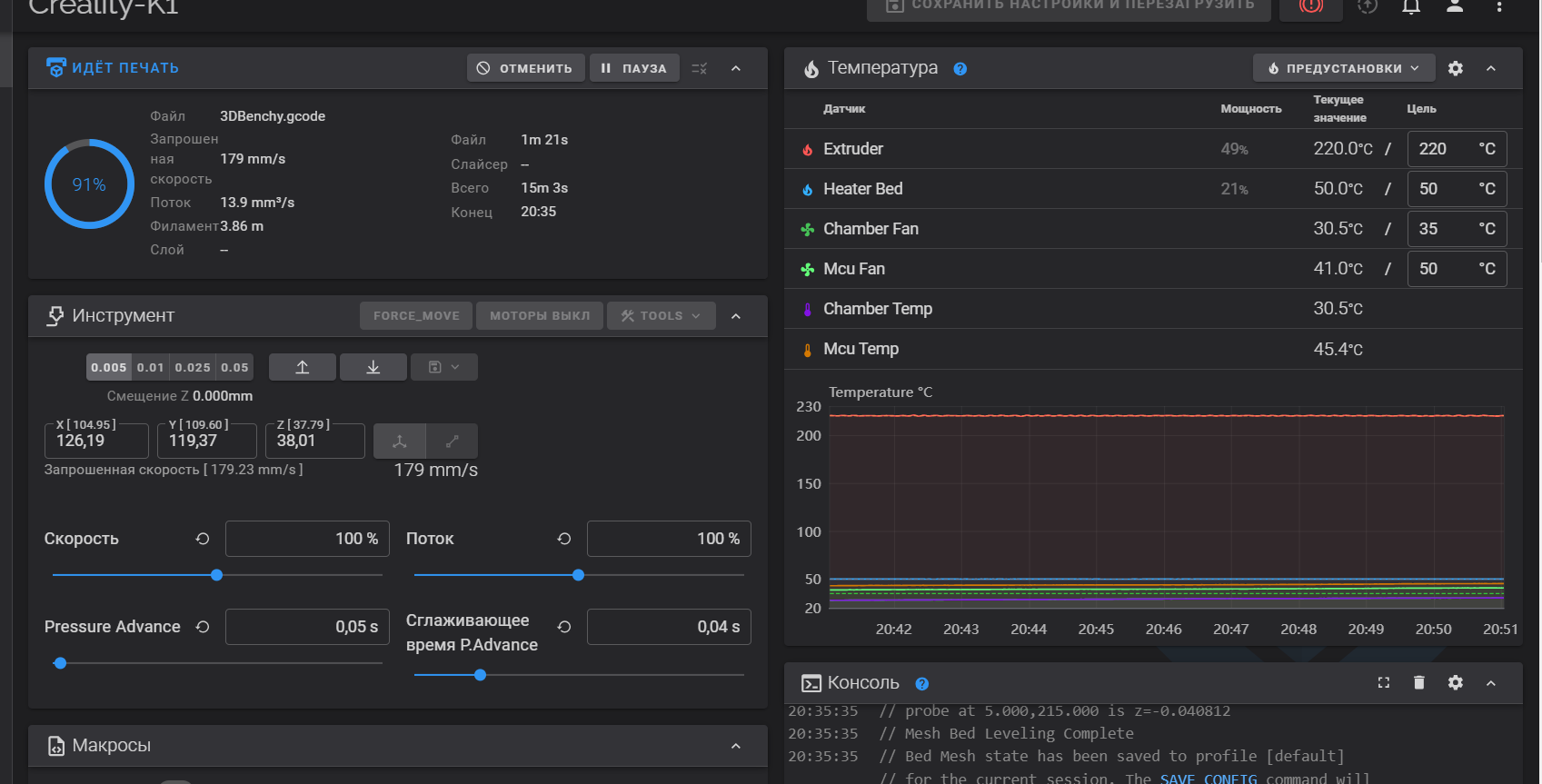Toggle relative positioning mode icon
1542x784 pixels.
[453, 442]
